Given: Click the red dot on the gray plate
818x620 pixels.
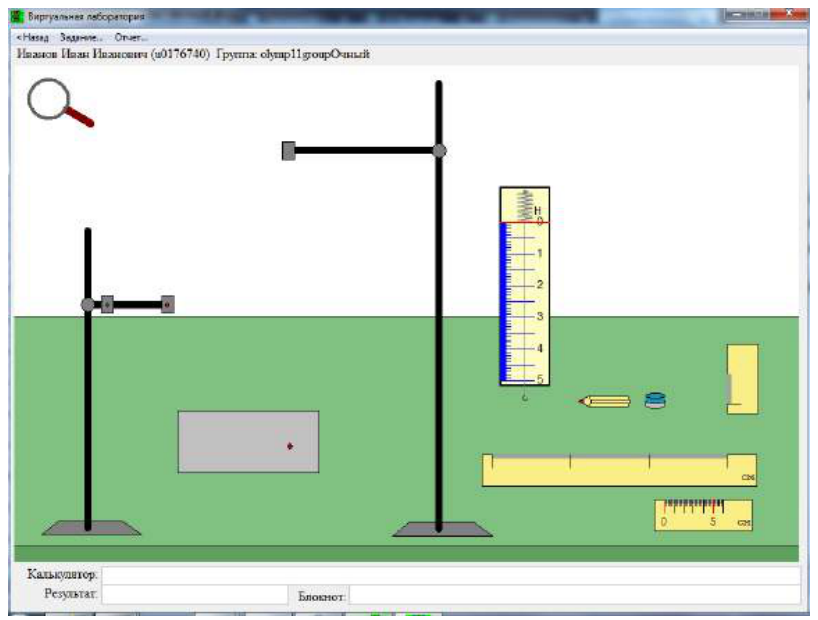Looking at the screenshot, I should tap(290, 446).
